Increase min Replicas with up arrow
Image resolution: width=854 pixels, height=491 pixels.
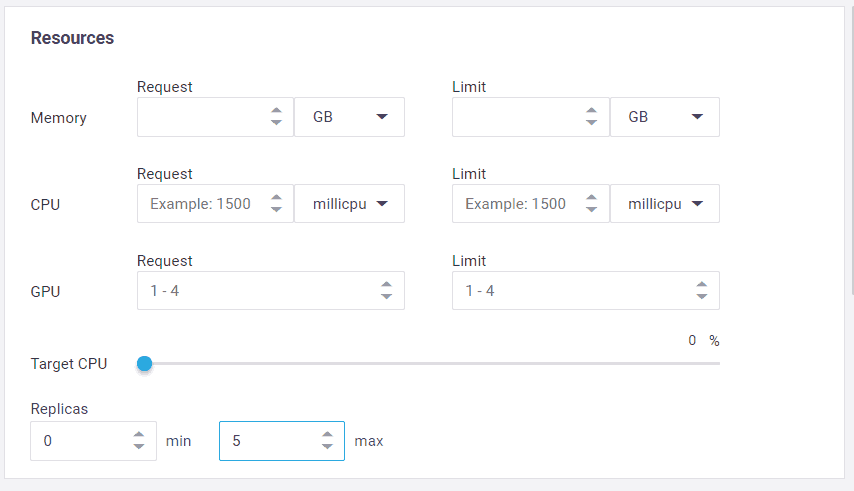click(x=139, y=435)
